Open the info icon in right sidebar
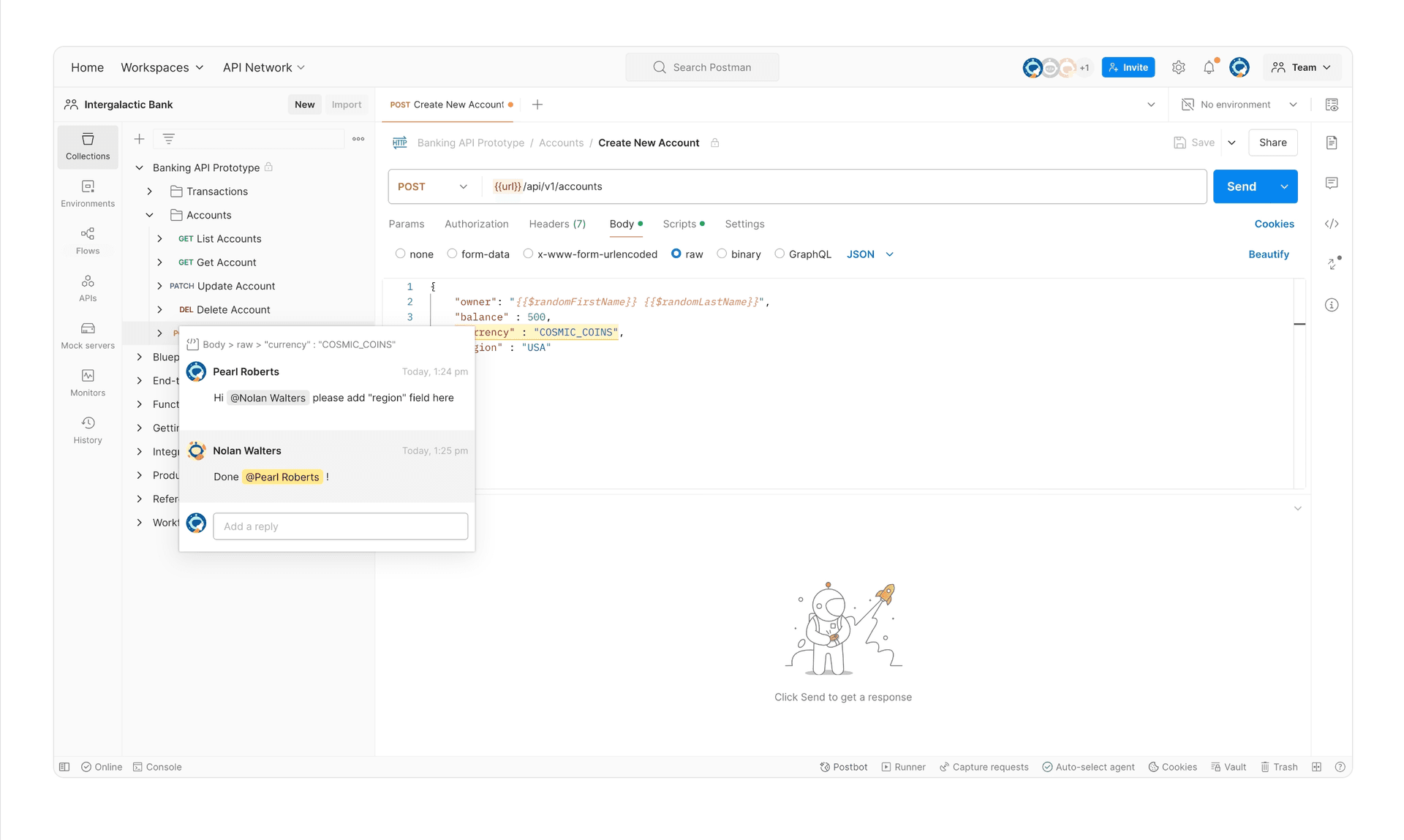1404x840 pixels. point(1332,305)
